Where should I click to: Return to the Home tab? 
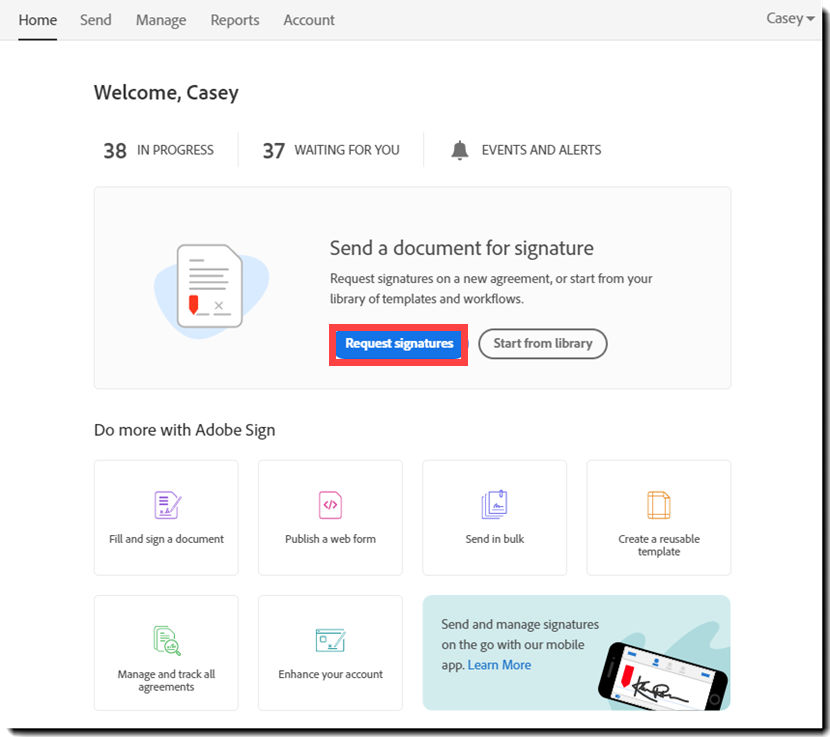(37, 20)
